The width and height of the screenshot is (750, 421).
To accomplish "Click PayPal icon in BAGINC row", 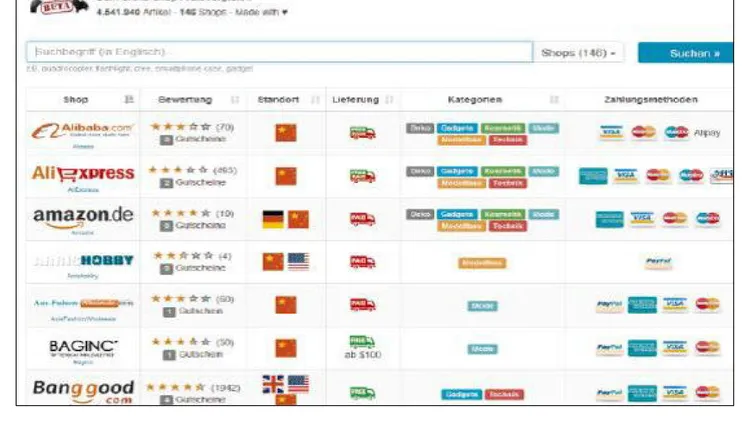I will pyautogui.click(x=609, y=348).
